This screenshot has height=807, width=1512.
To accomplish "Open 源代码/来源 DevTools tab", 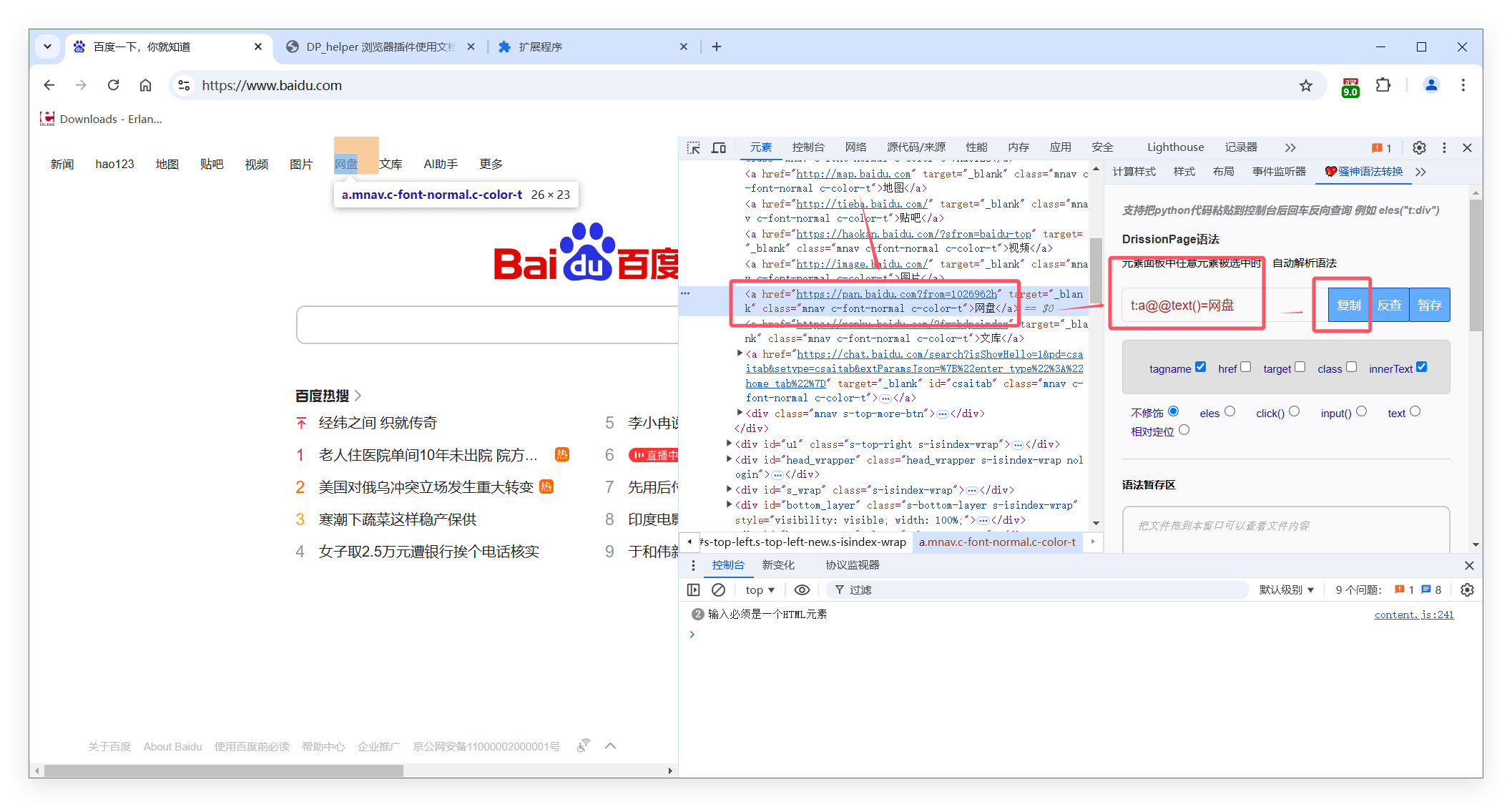I will (x=916, y=147).
